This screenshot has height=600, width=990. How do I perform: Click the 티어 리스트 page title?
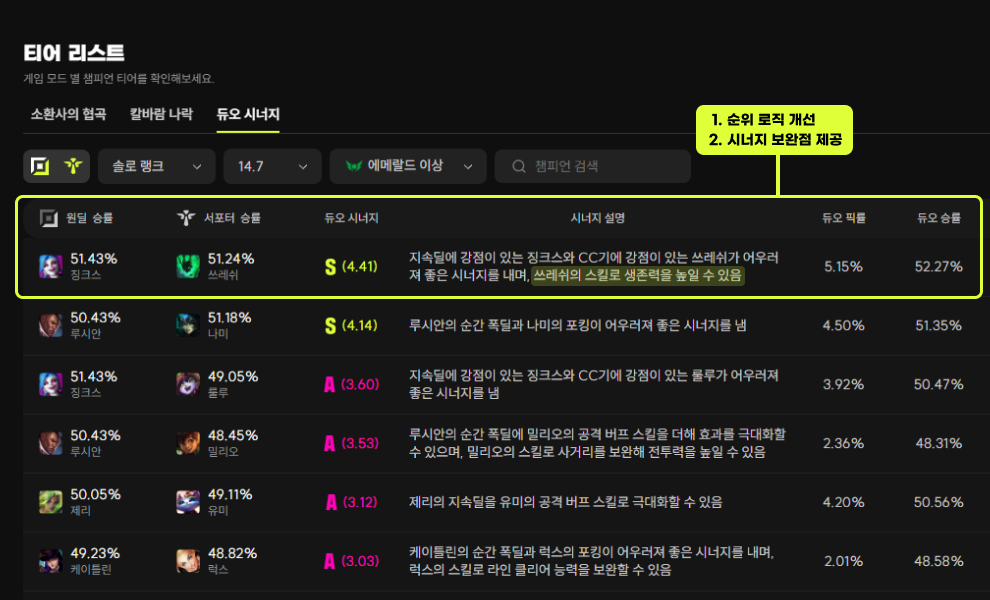pos(74,52)
